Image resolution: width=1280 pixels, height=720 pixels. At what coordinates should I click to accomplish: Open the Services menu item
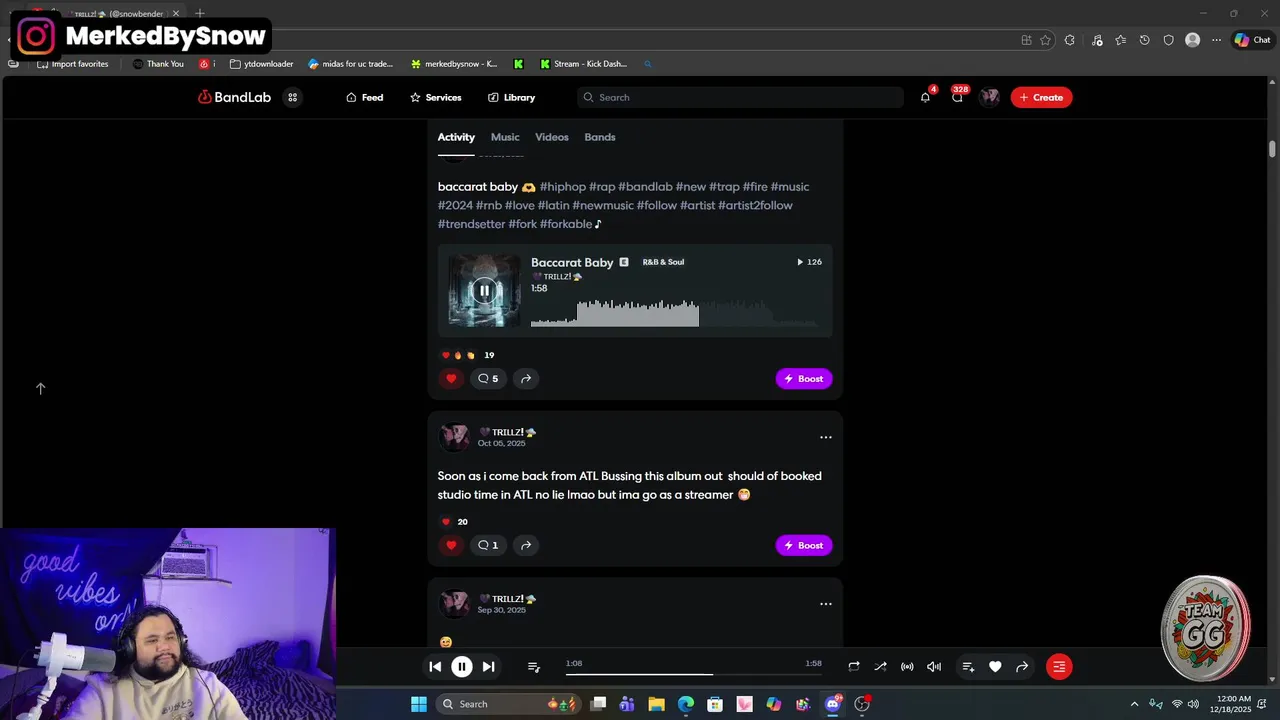tap(435, 97)
